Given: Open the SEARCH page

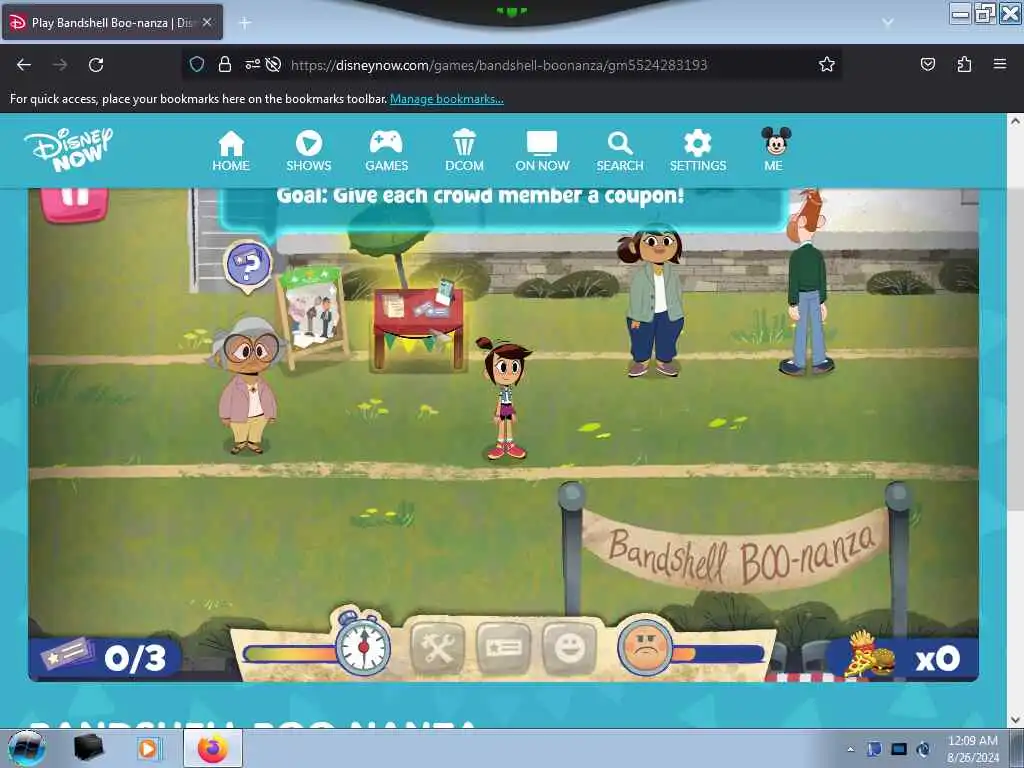Looking at the screenshot, I should click(x=620, y=151).
